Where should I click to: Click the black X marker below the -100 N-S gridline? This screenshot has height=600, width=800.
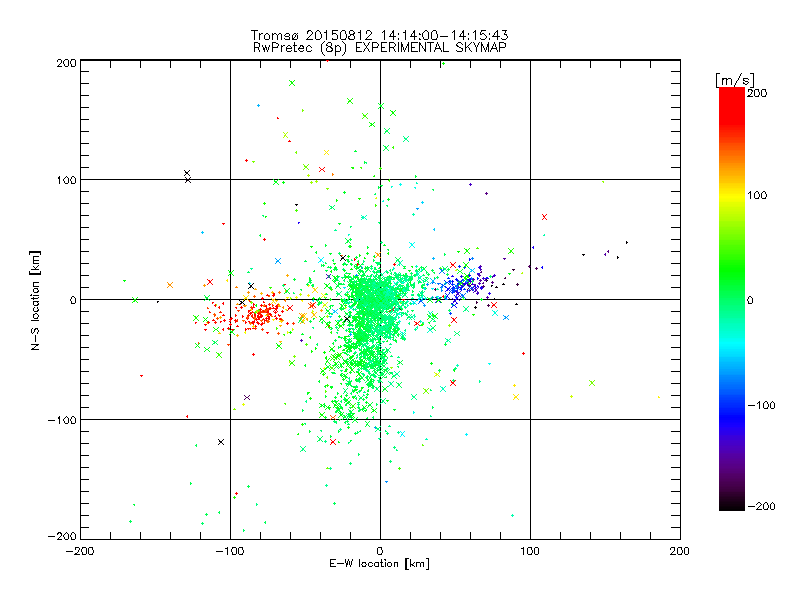pyautogui.click(x=221, y=442)
